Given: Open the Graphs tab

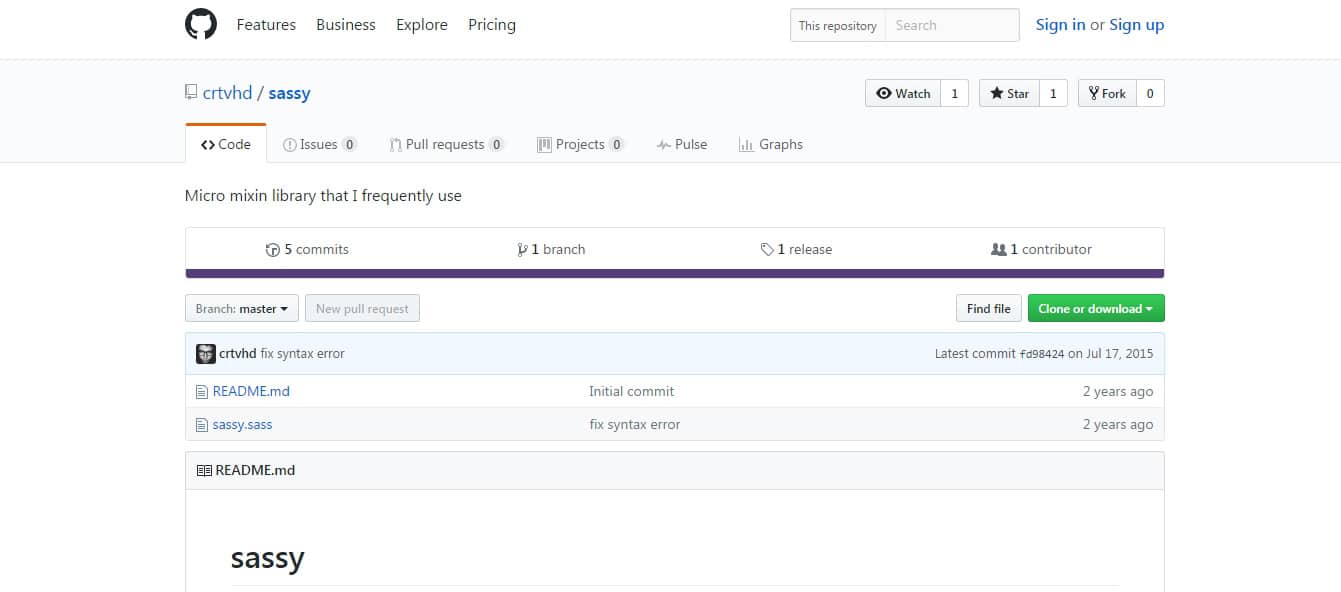Looking at the screenshot, I should pos(771,144).
